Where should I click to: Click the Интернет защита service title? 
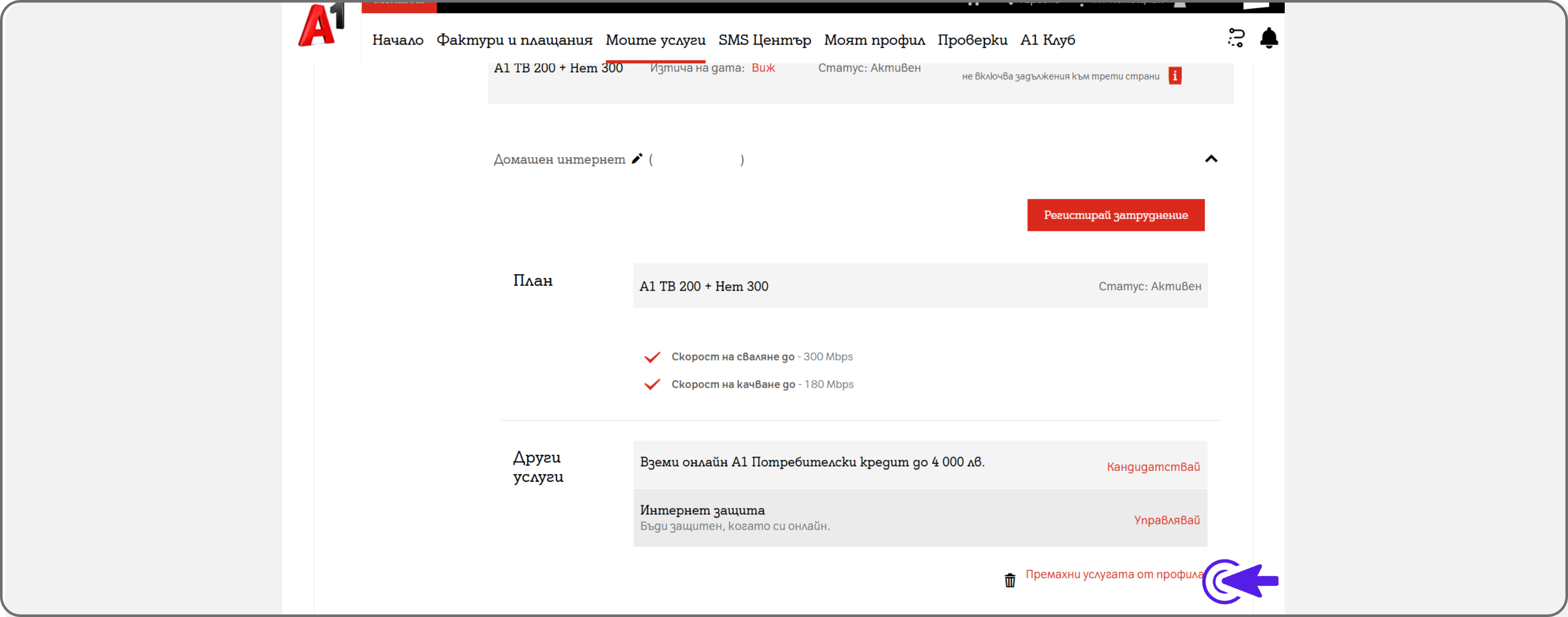[702, 510]
